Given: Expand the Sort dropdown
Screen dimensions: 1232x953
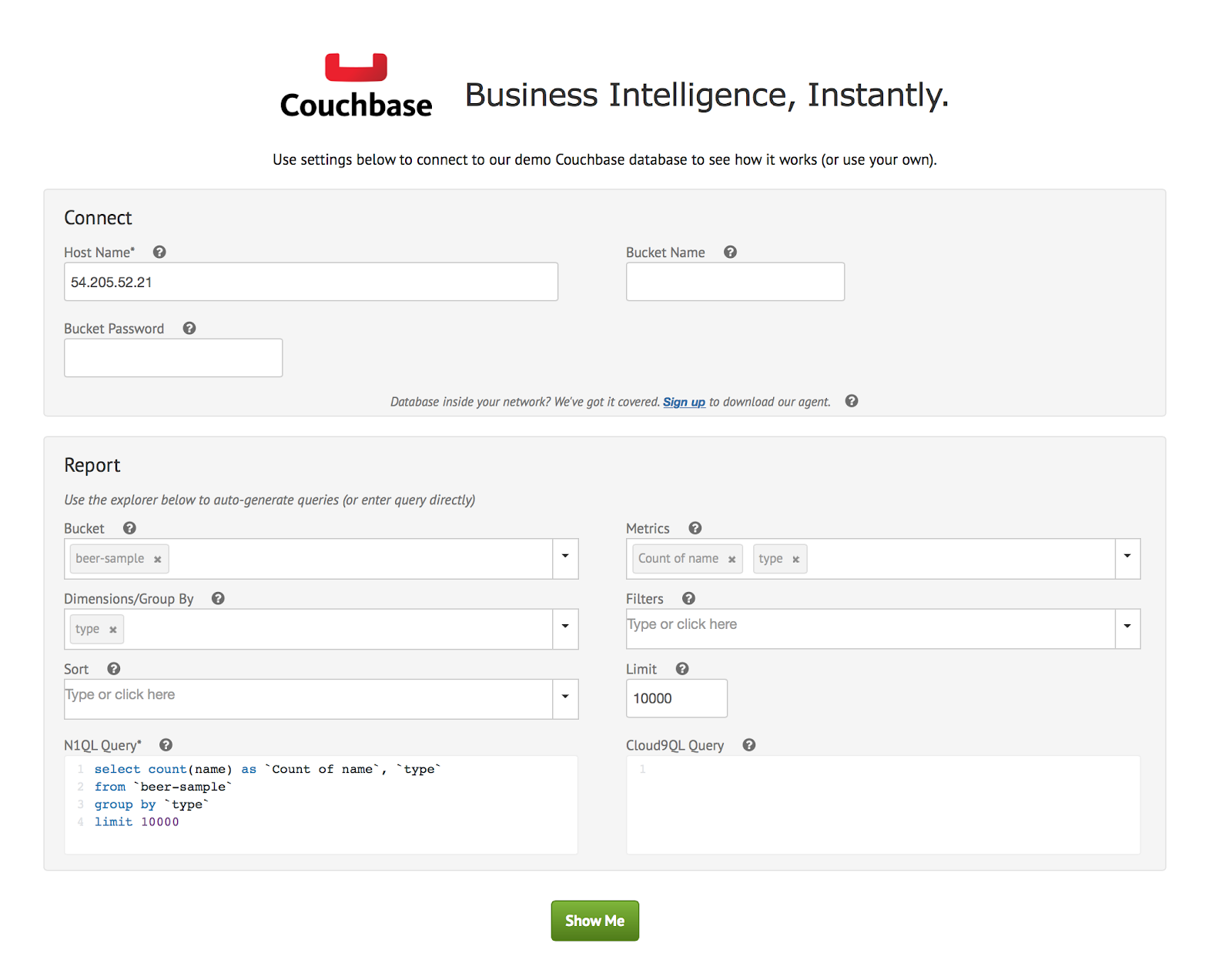Looking at the screenshot, I should click(565, 697).
